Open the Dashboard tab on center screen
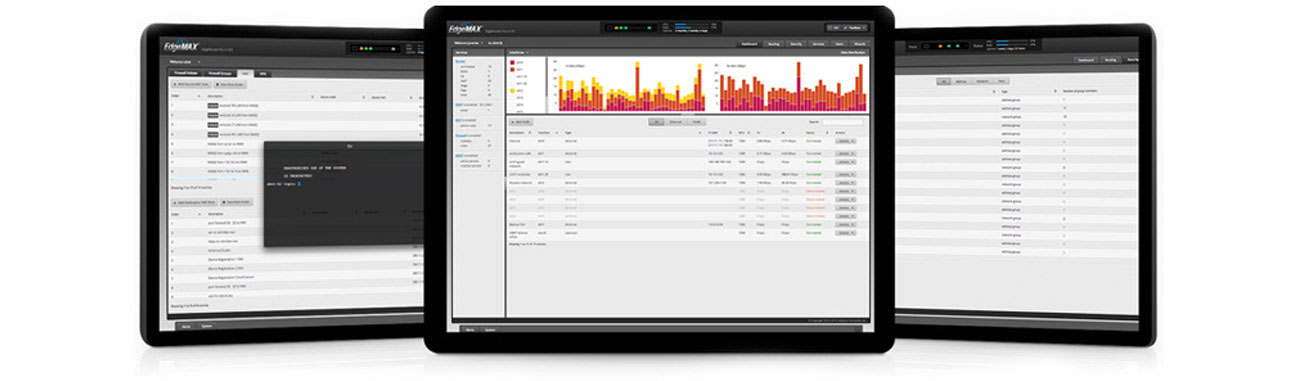Viewport: 1300px width, 381px height. click(x=749, y=44)
